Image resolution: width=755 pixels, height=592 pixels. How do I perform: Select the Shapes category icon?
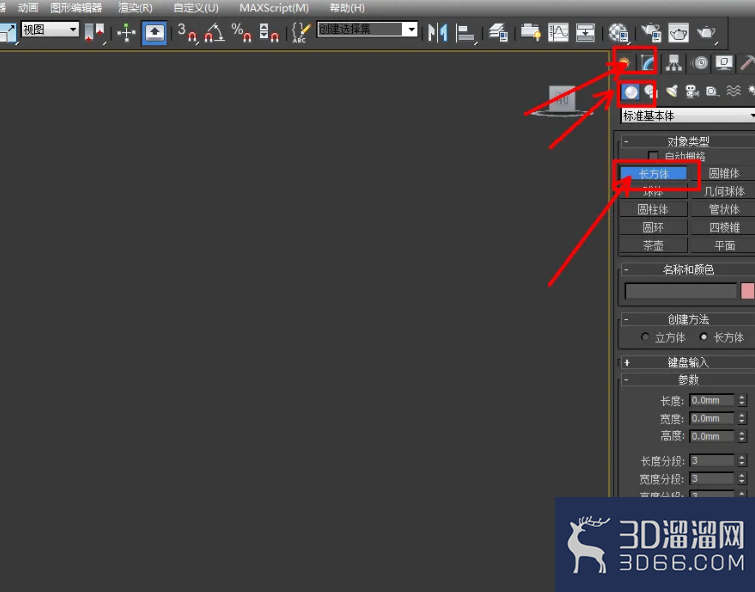click(651, 92)
